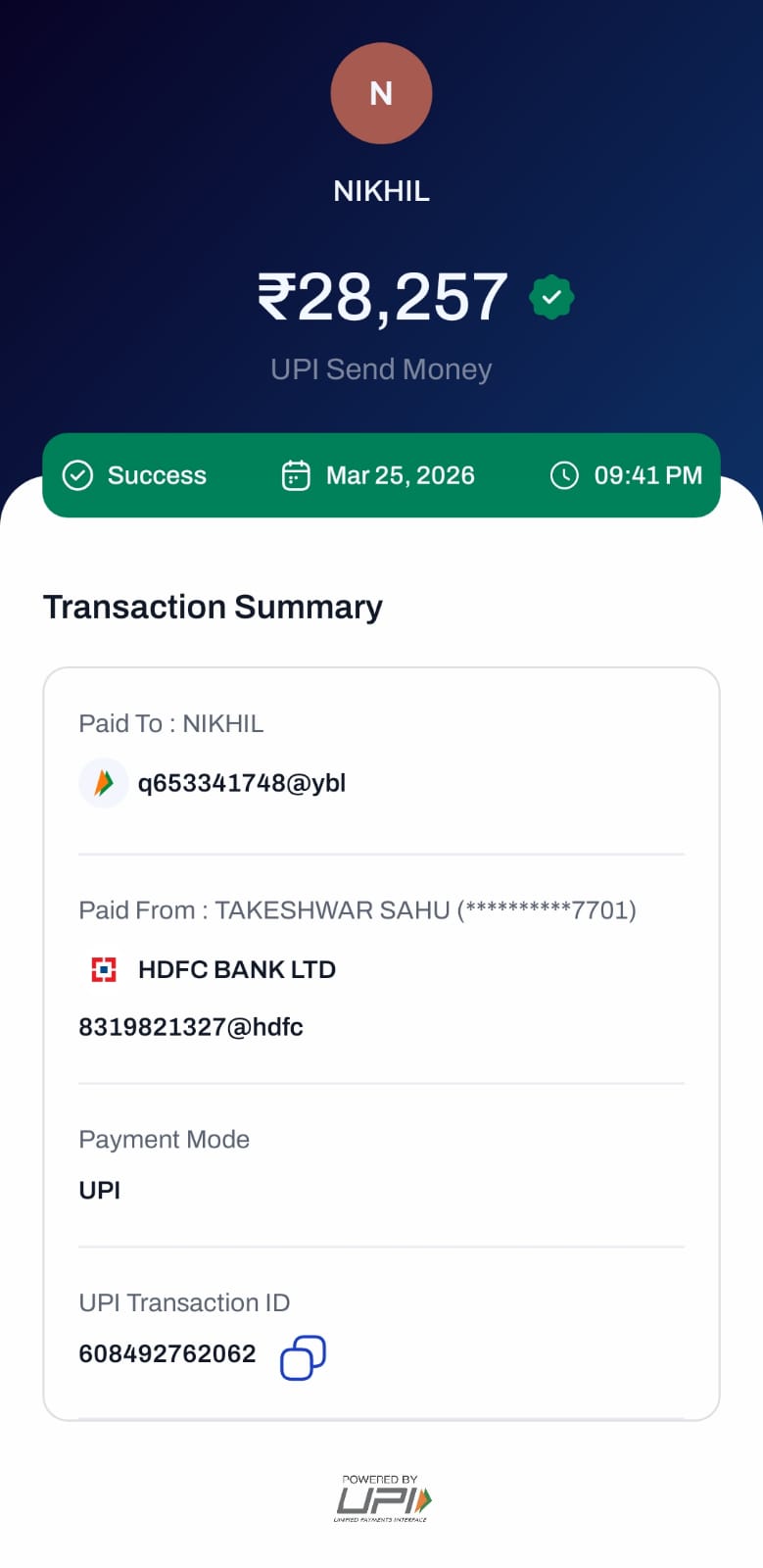Tap the round N avatar for Nikhil
This screenshot has width=763, height=1568.
click(x=381, y=93)
